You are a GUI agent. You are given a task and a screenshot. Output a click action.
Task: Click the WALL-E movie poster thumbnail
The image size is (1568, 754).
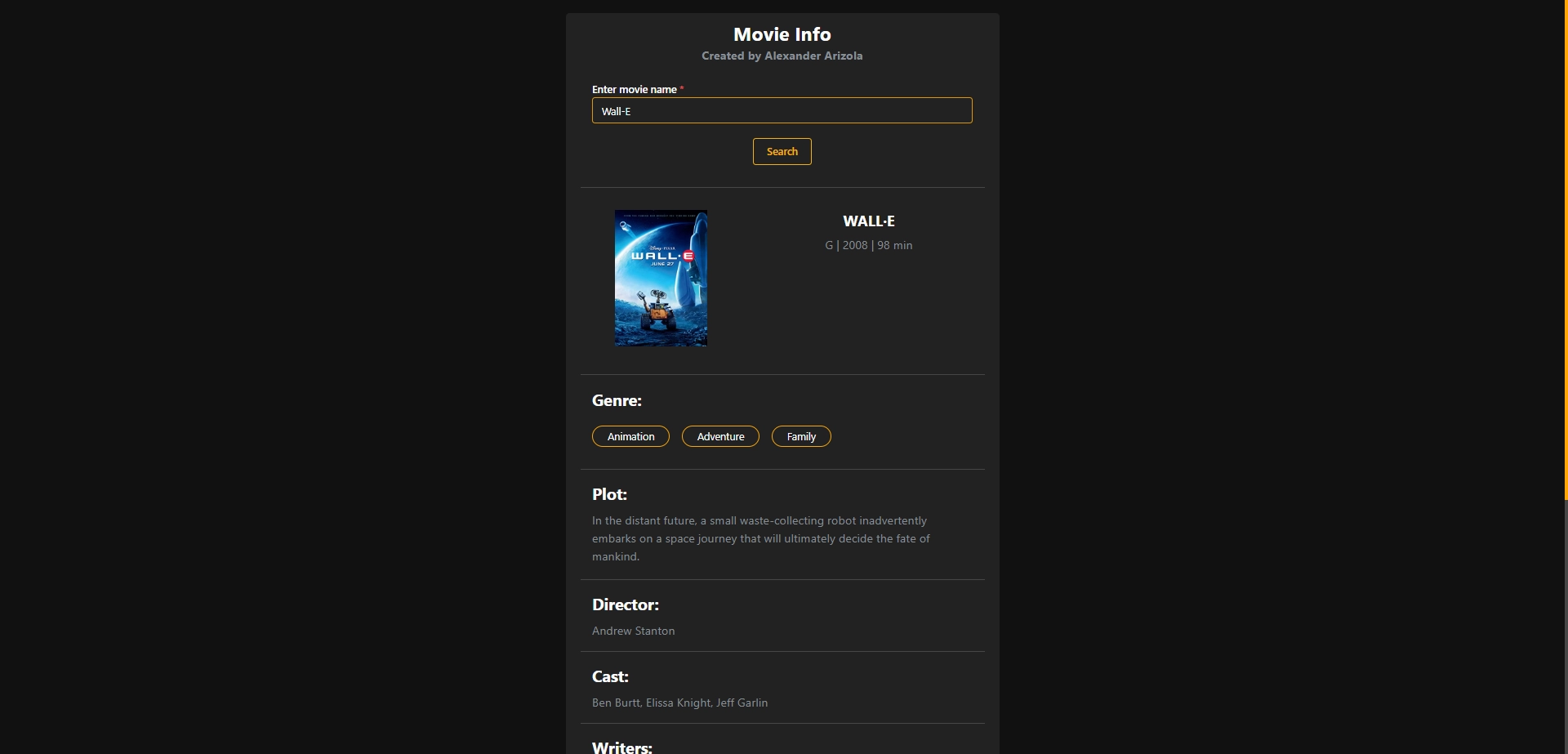[661, 279]
